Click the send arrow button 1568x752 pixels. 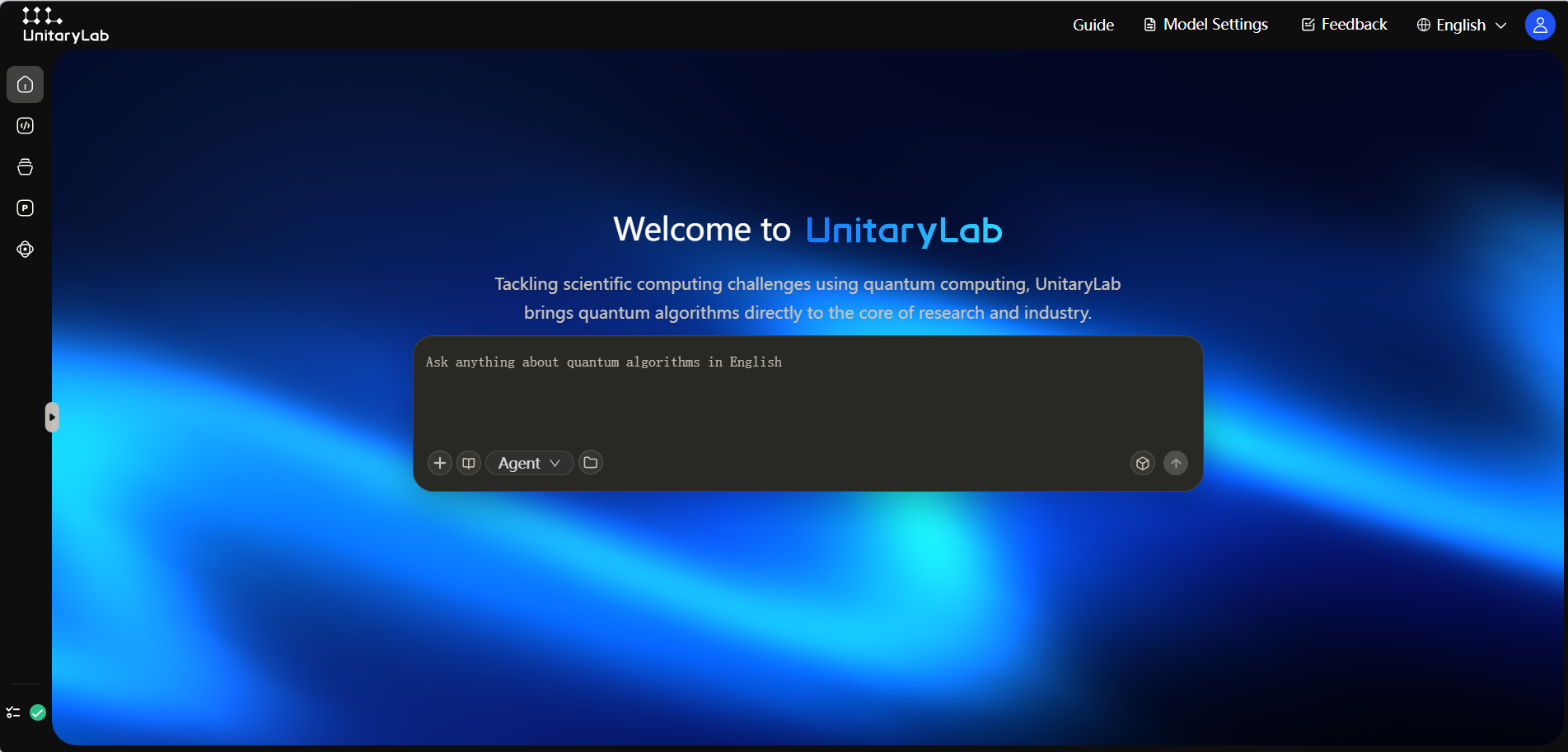[1176, 464]
